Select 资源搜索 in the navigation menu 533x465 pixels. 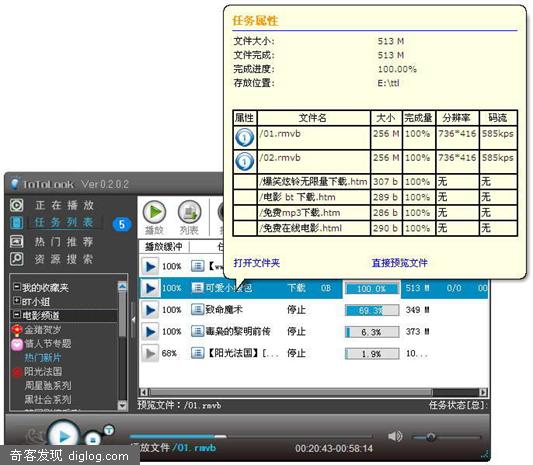(x=64, y=259)
